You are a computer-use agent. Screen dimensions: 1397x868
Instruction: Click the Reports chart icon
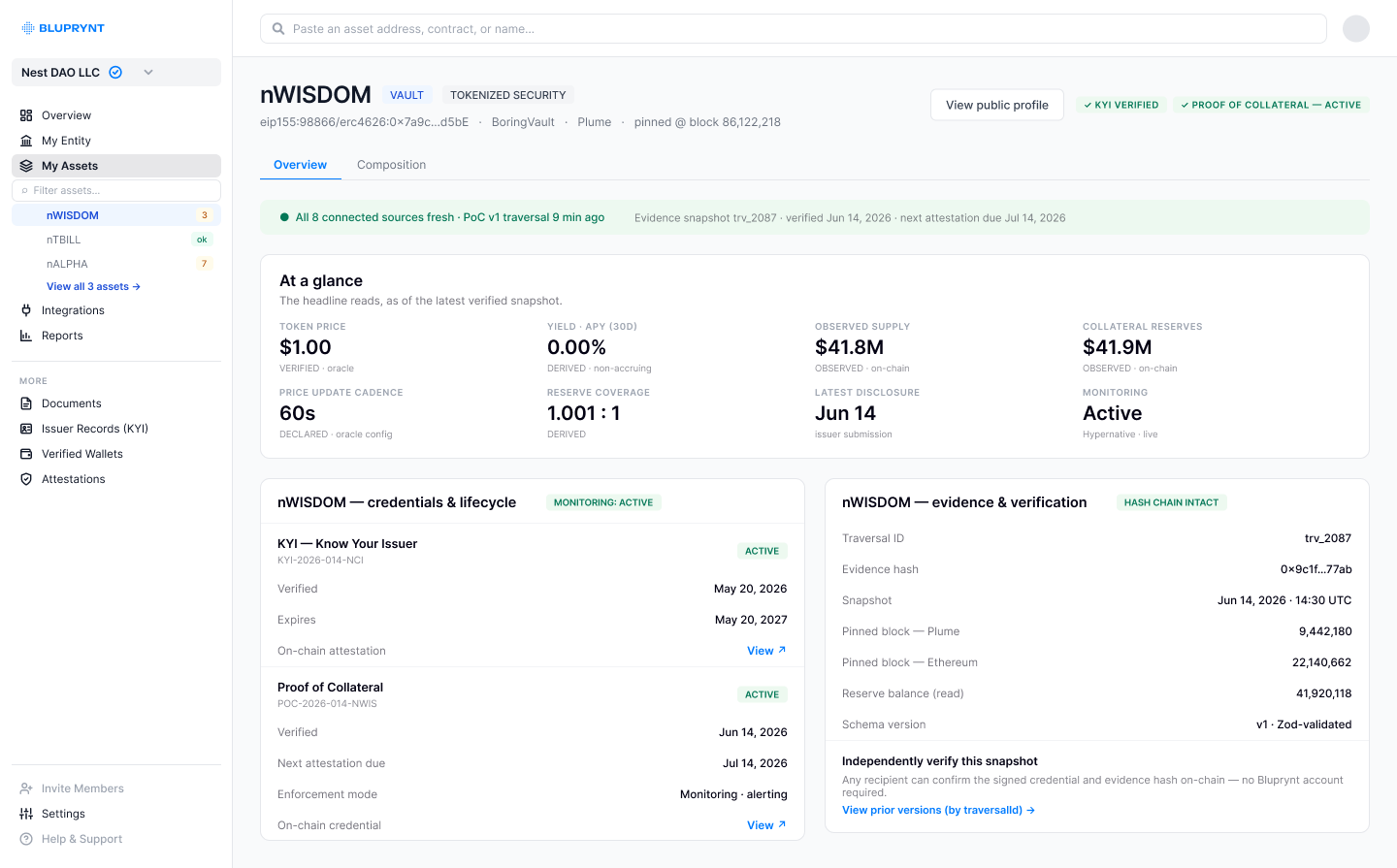(26, 336)
